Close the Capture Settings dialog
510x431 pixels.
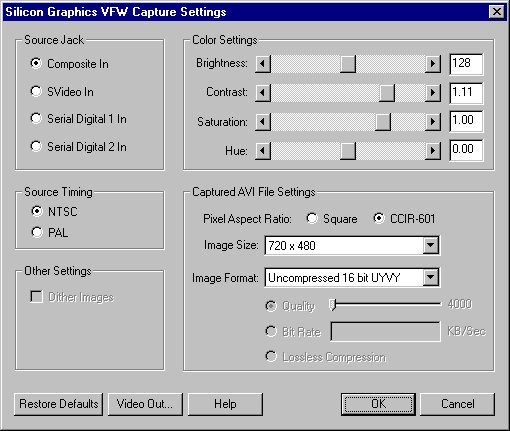tap(497, 12)
